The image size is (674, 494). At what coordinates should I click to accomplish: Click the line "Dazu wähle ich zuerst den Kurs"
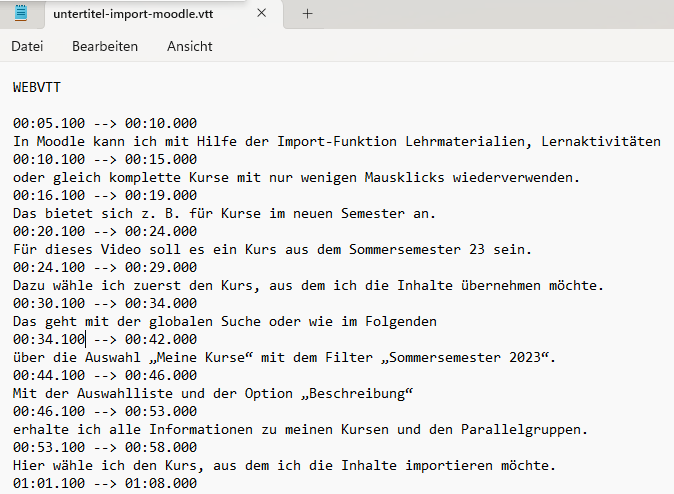(x=308, y=285)
